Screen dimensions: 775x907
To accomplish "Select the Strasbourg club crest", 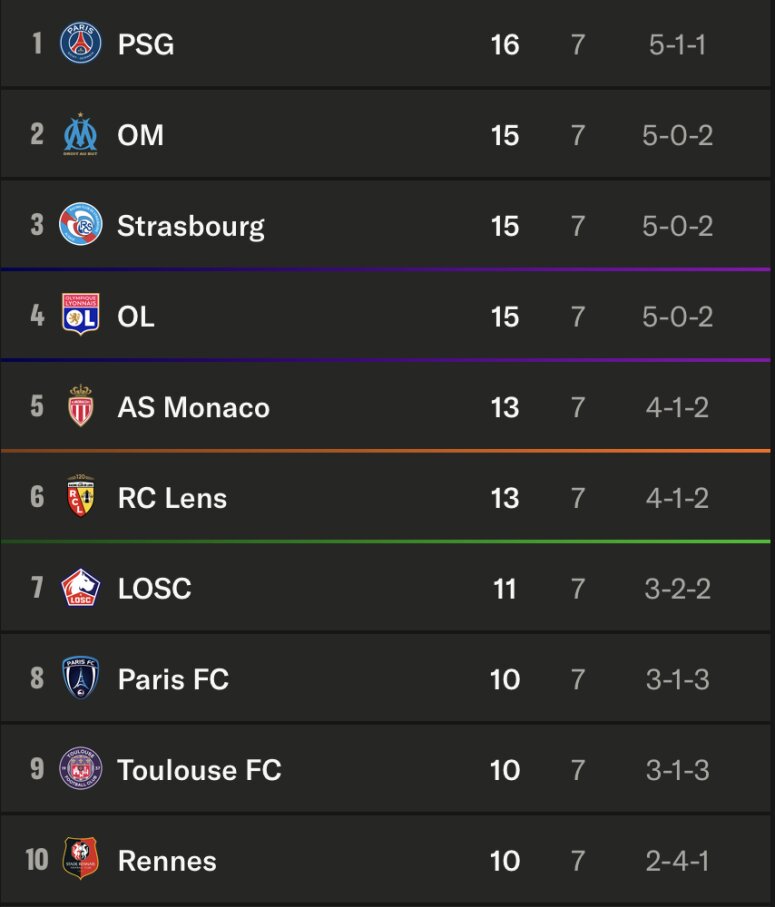I will pyautogui.click(x=80, y=225).
